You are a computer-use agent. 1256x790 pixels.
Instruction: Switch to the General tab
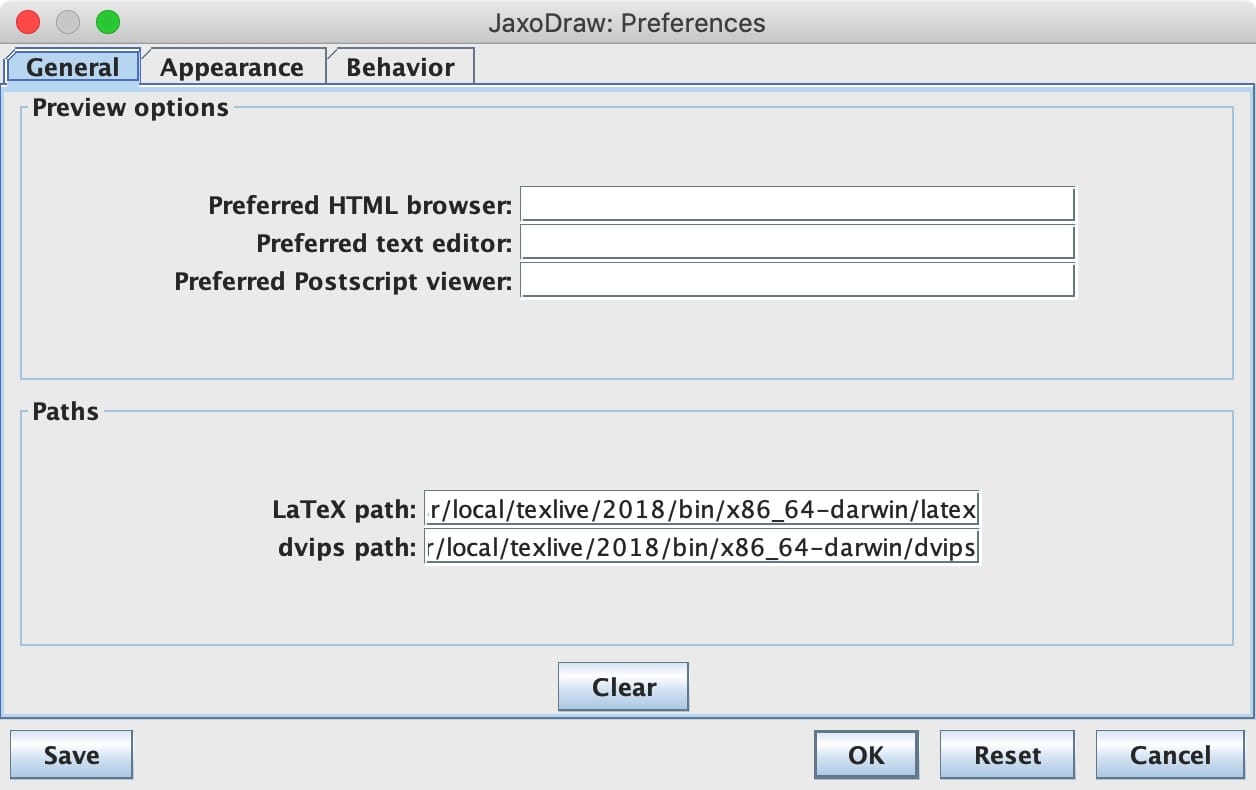[72, 67]
